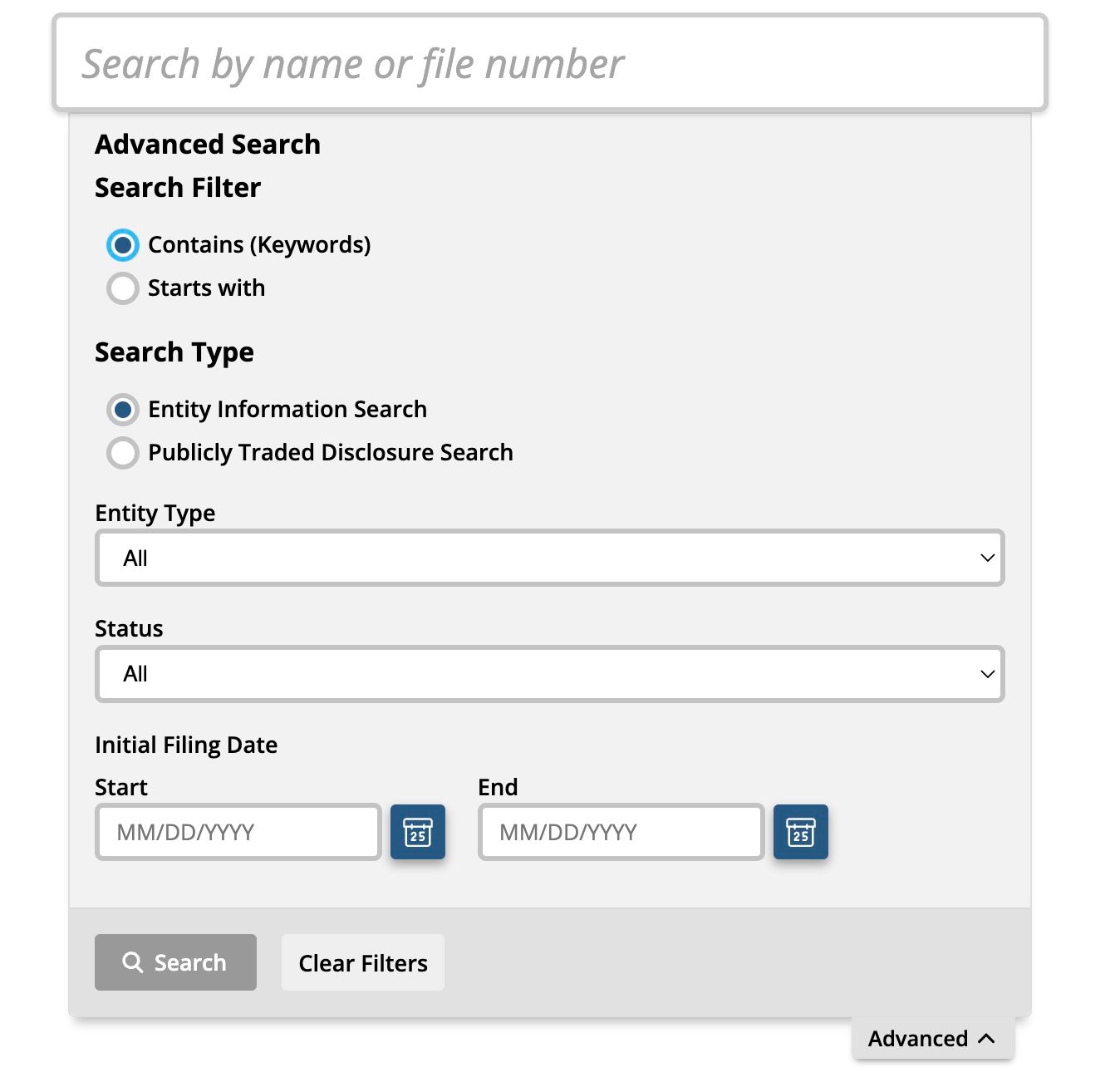Open the Status dropdown
This screenshot has height=1092, width=1115.
[550, 674]
